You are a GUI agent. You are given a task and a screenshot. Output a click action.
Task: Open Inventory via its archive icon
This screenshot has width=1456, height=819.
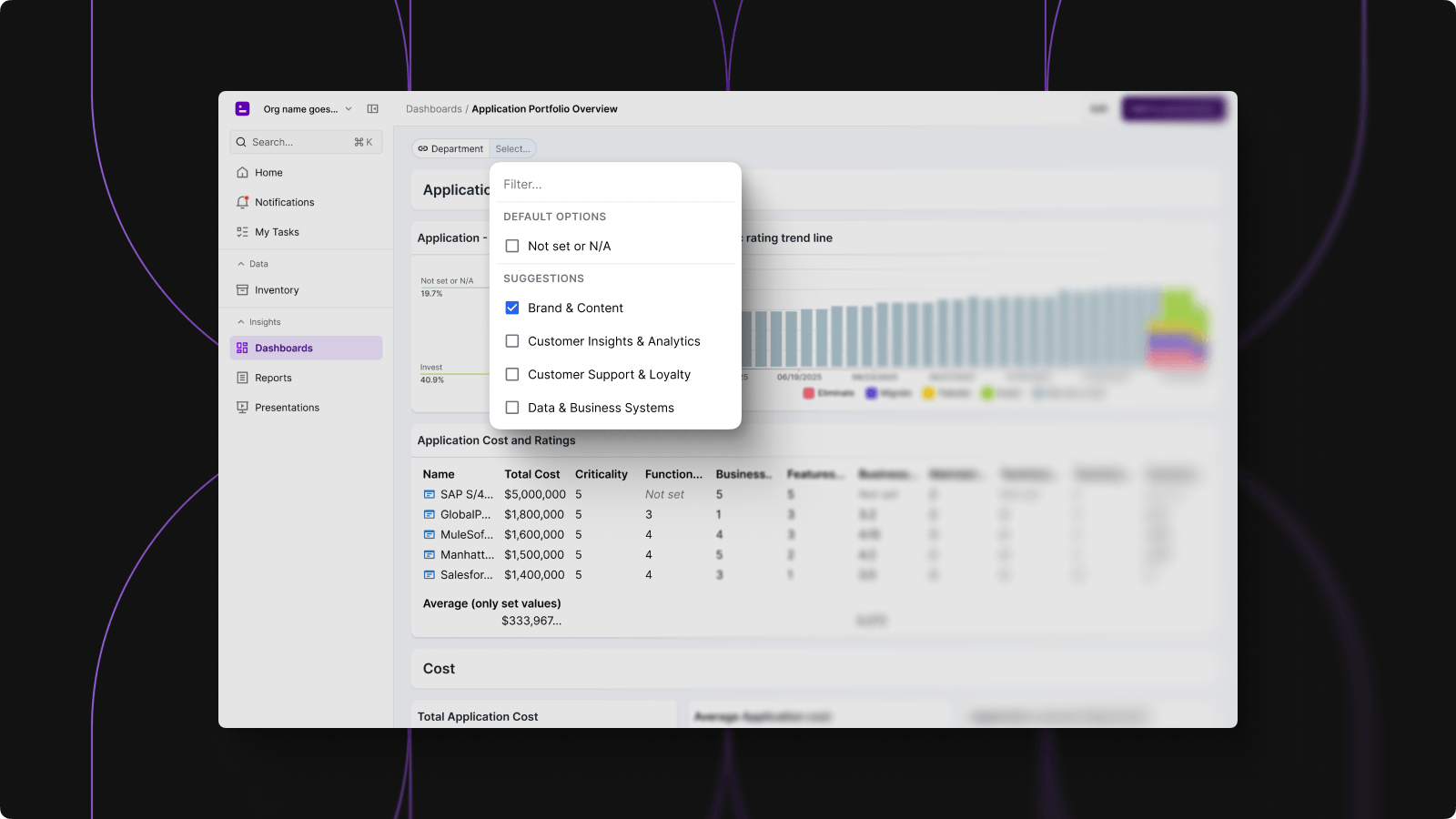[242, 290]
